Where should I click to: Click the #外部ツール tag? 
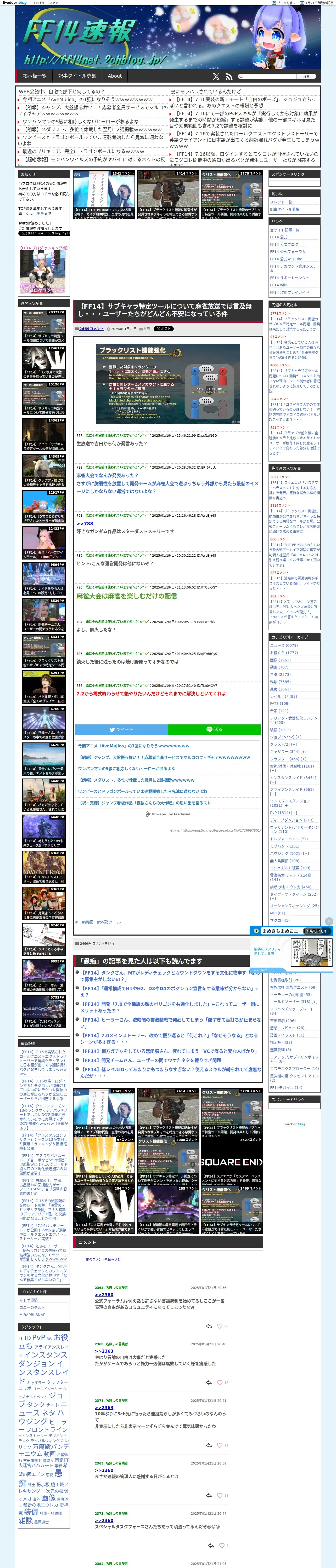point(109,922)
